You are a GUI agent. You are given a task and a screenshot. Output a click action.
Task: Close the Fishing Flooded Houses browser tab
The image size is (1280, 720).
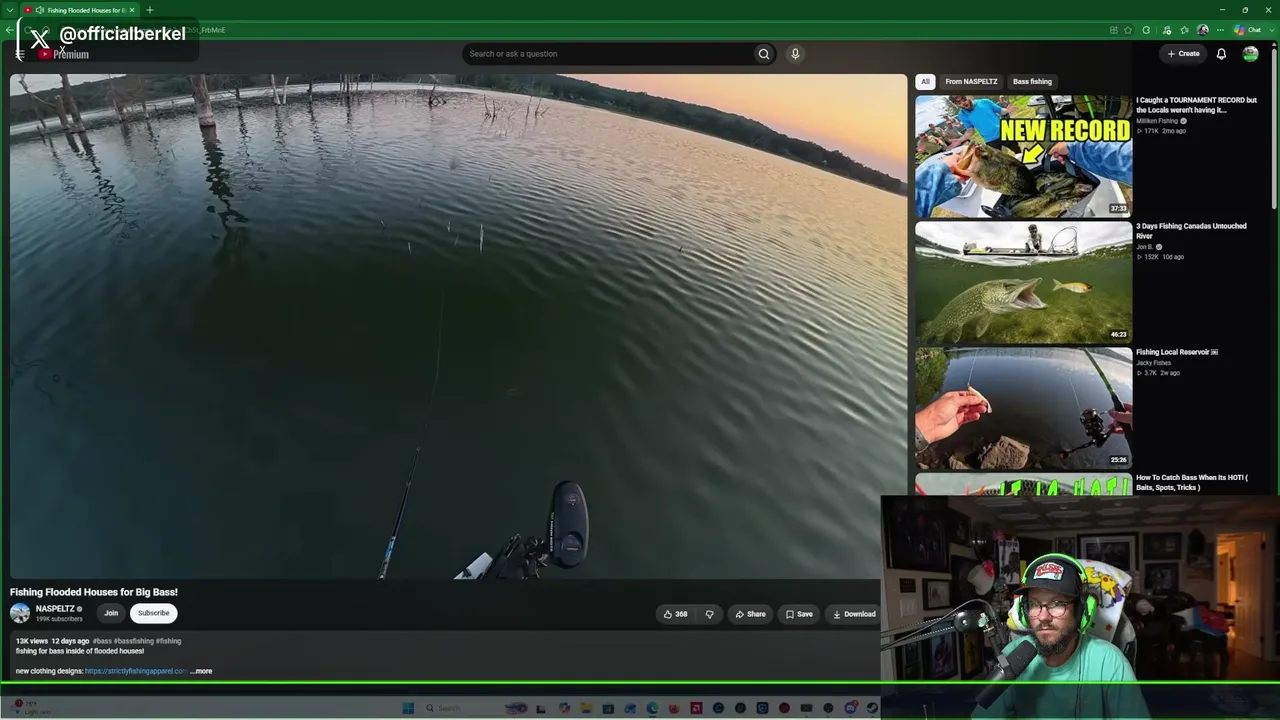132,10
